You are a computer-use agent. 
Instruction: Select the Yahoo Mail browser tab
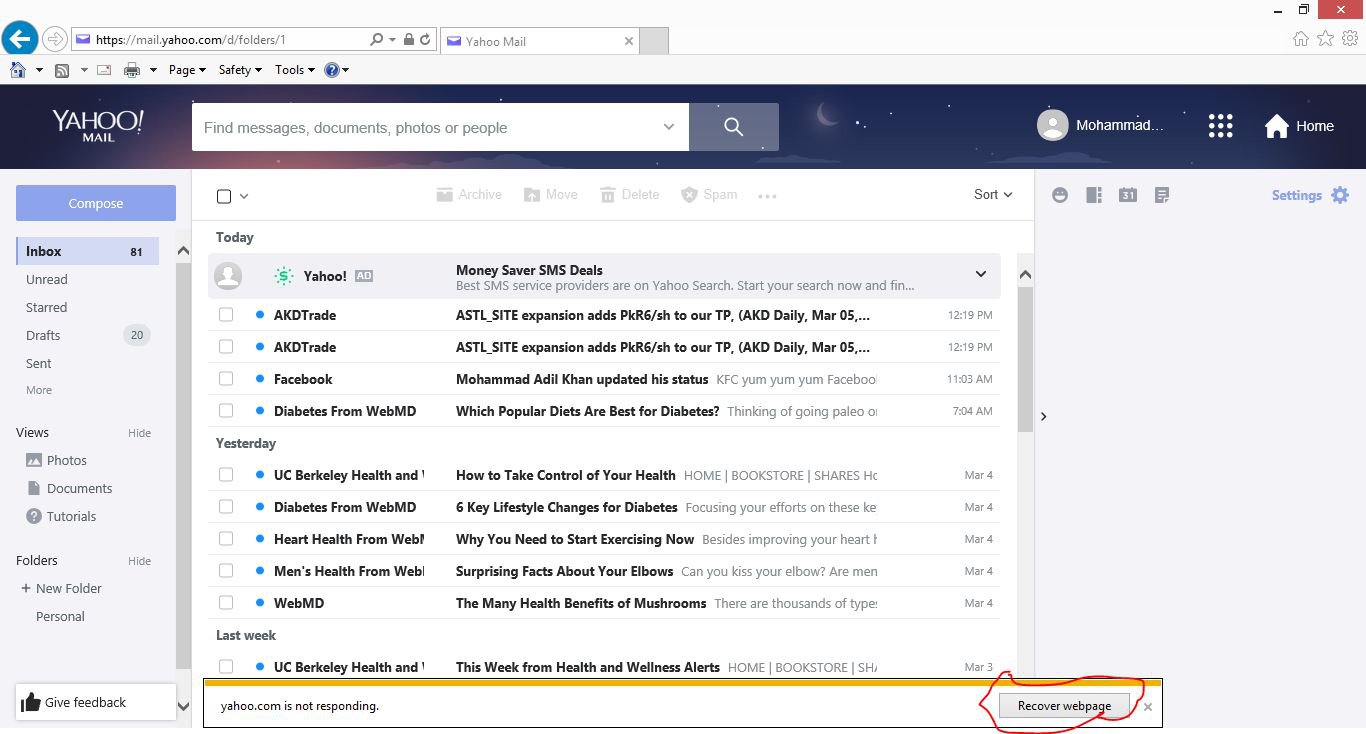point(540,41)
